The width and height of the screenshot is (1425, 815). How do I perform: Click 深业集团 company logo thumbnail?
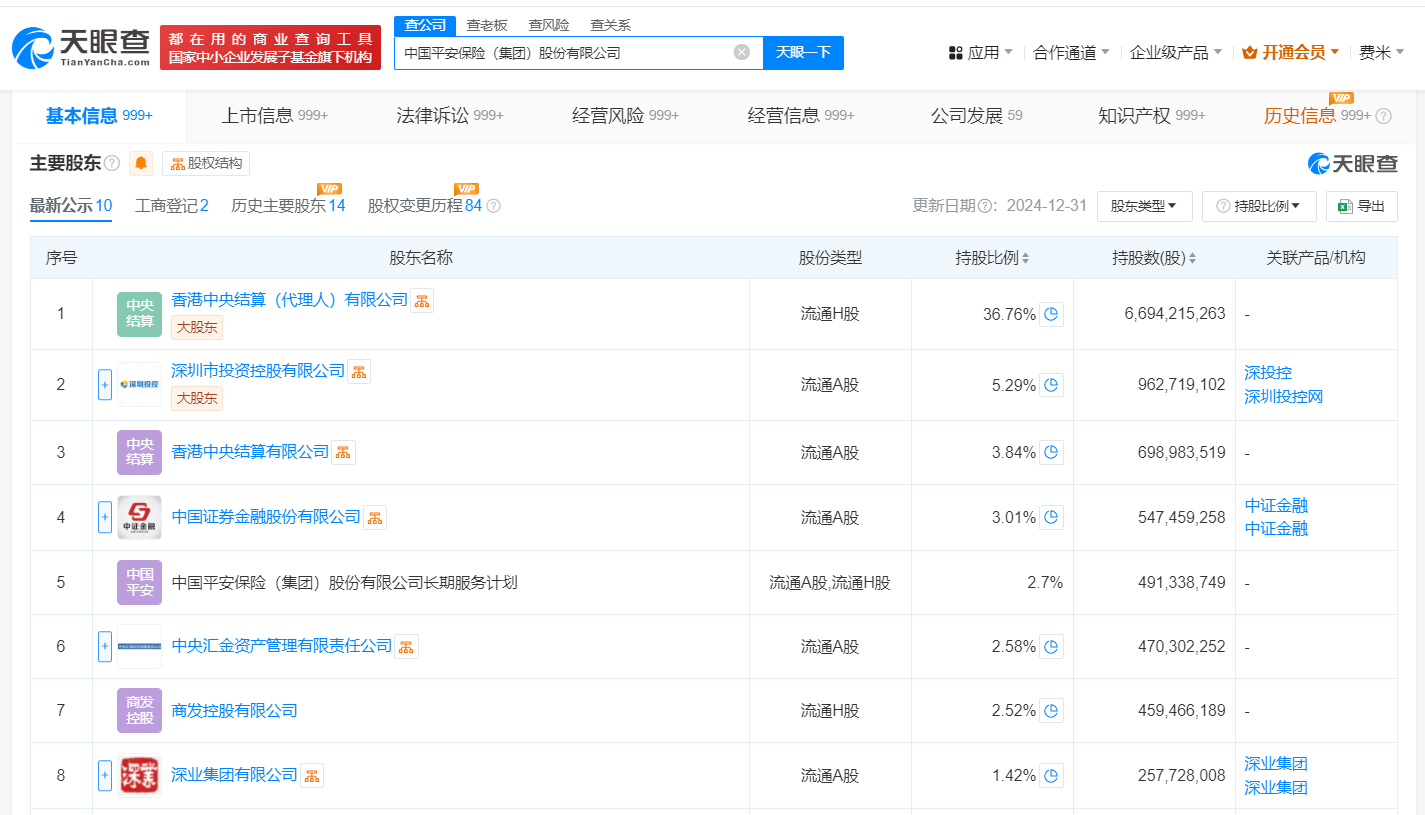point(139,775)
